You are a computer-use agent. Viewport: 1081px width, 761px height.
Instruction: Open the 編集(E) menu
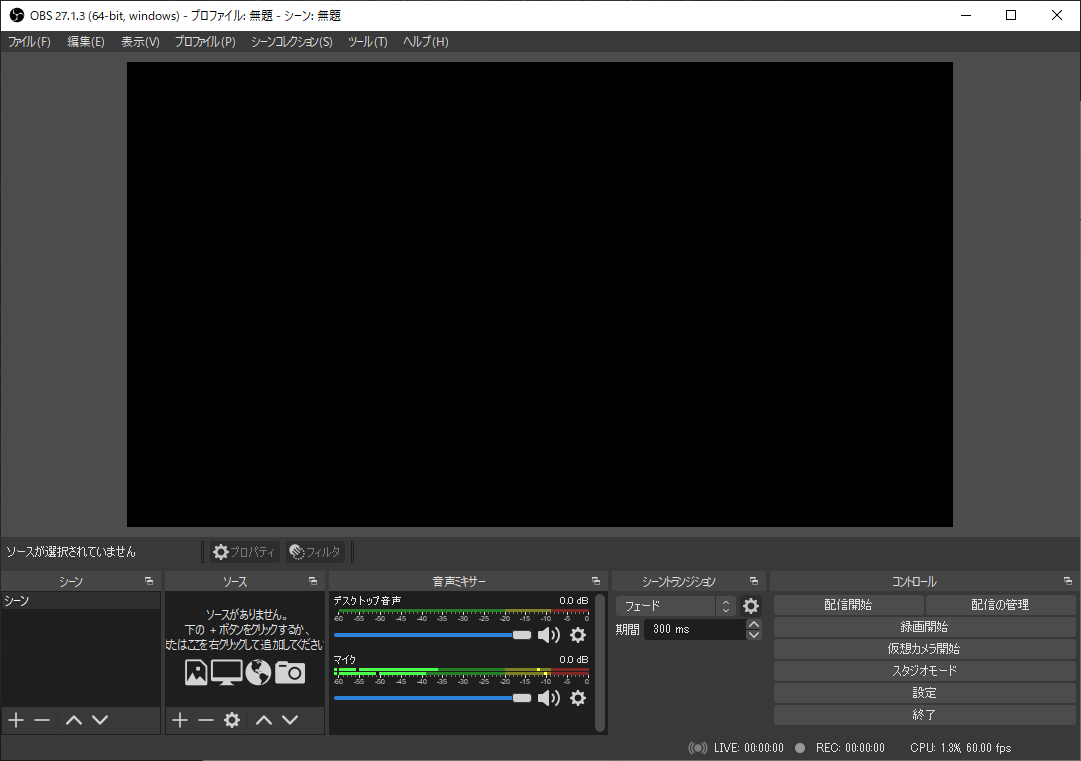(x=85, y=42)
